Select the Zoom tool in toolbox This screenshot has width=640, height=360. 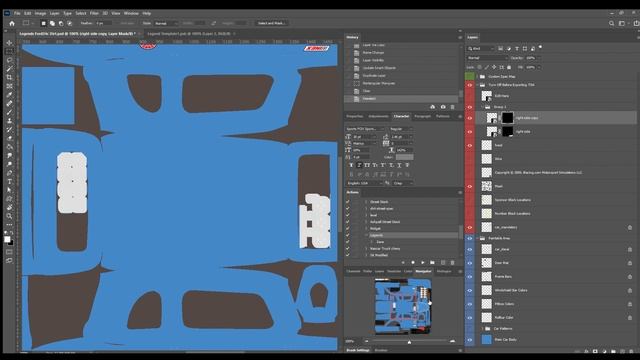(x=9, y=216)
